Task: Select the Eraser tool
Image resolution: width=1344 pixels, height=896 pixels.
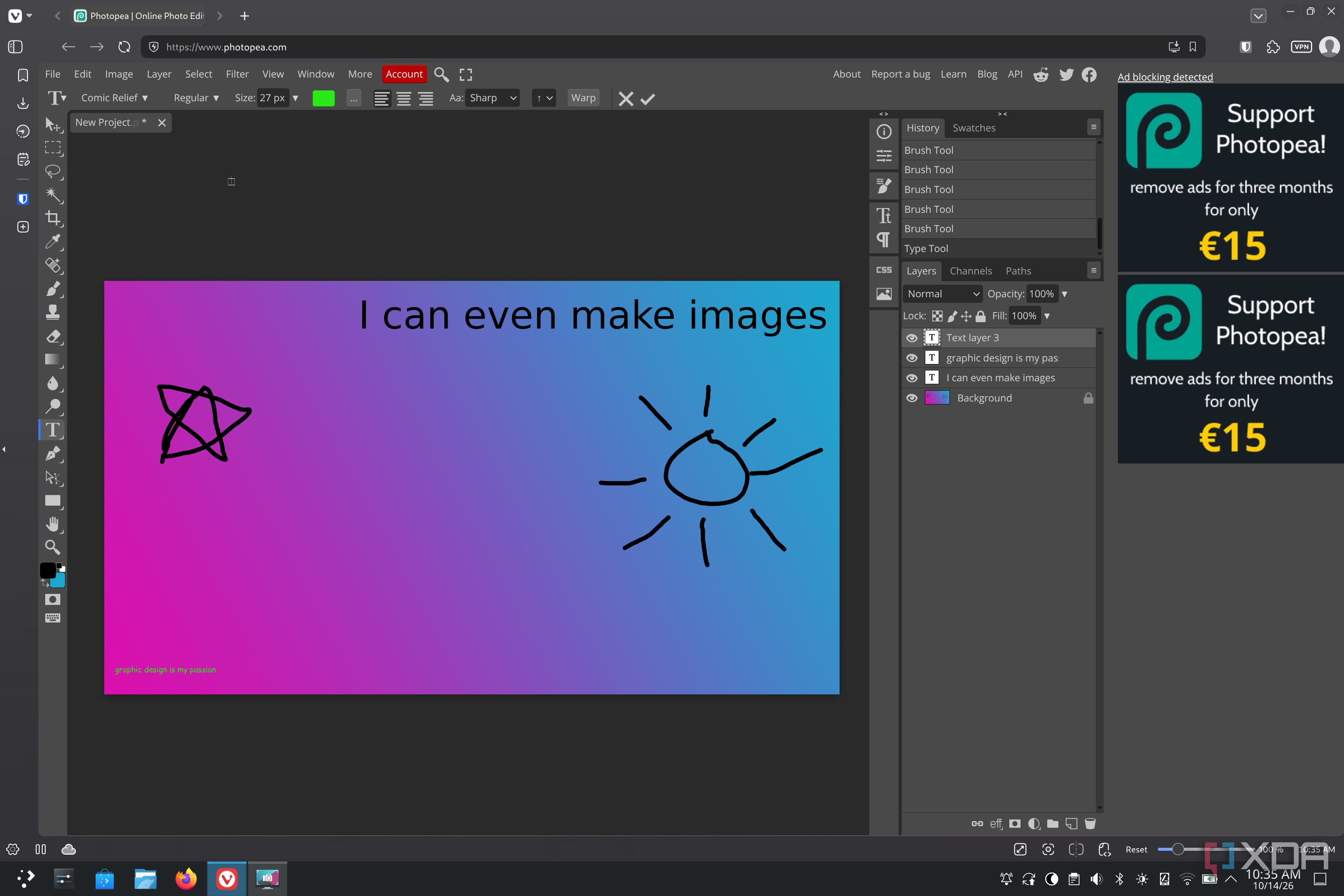Action: click(53, 336)
